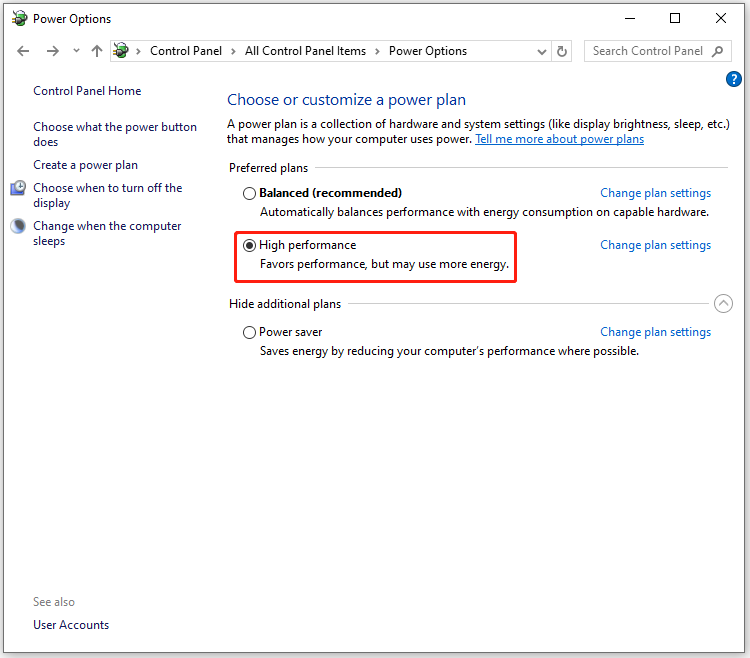
Task: Open the address bar history dropdown
Action: click(542, 51)
